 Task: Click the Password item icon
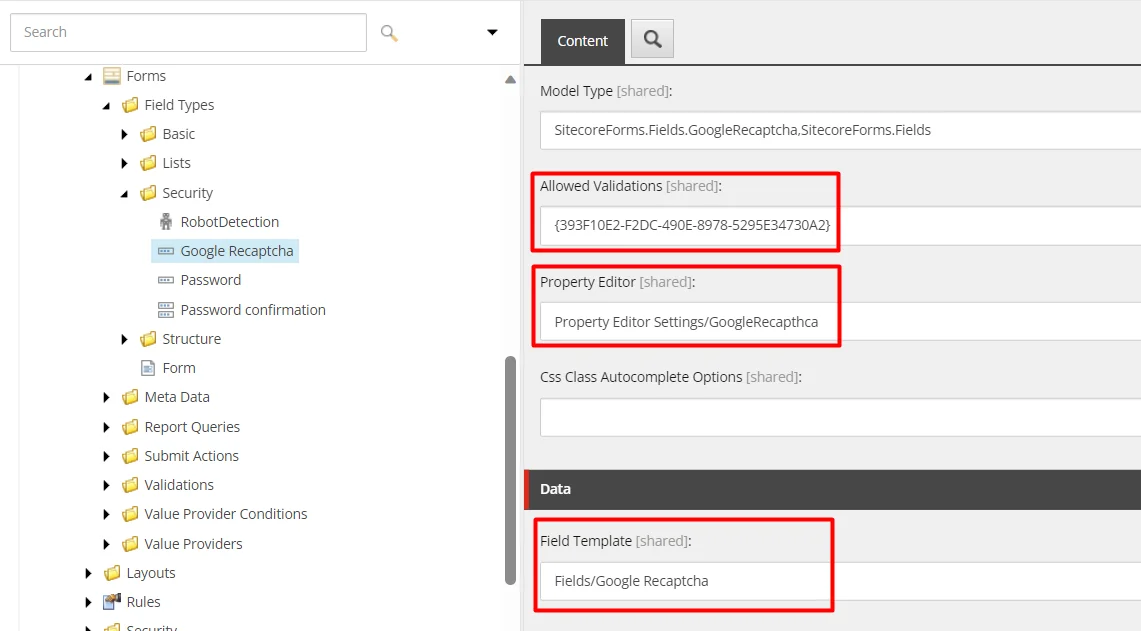[x=166, y=280]
